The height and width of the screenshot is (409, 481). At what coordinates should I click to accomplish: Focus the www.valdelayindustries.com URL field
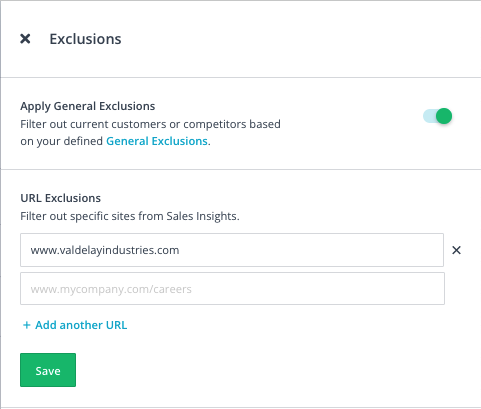[232, 250]
